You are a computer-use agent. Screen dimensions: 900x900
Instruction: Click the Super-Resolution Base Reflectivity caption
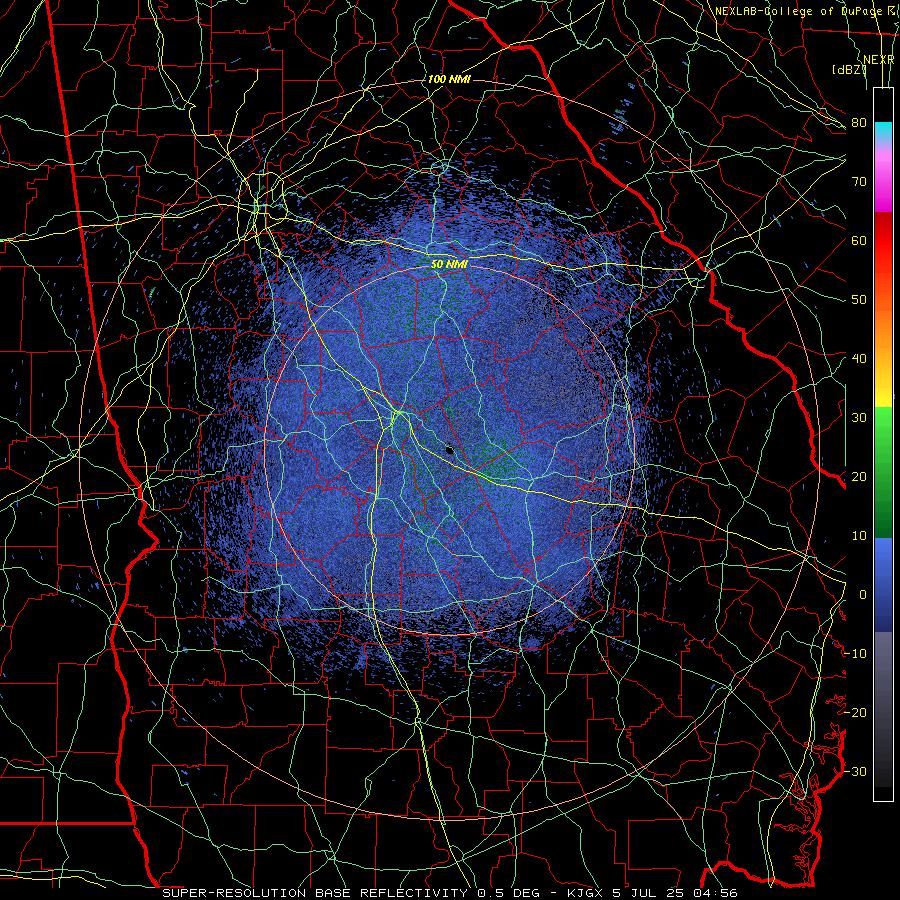coord(450,893)
